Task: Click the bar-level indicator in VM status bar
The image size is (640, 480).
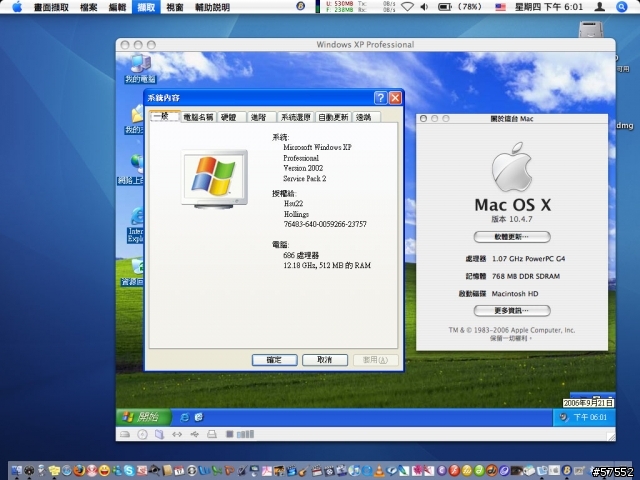Action: click(x=245, y=434)
